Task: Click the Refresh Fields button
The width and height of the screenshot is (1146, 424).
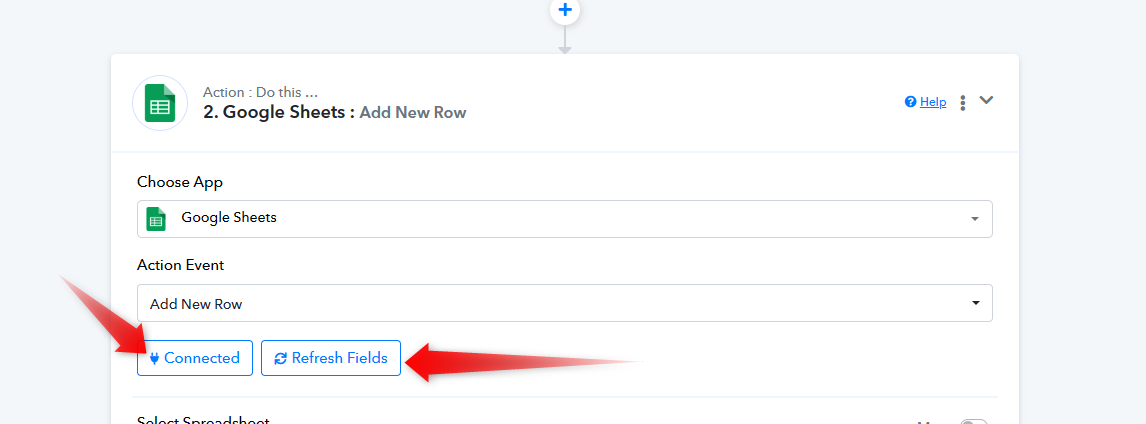Action: coord(331,358)
